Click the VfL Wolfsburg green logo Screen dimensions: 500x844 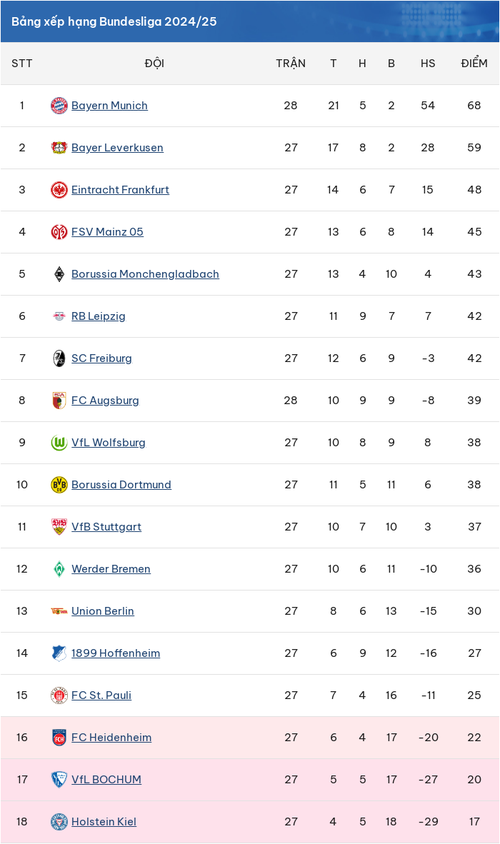coord(59,442)
